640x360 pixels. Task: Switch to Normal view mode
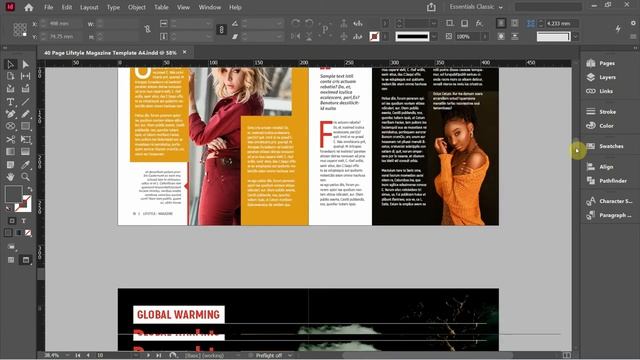(11, 260)
